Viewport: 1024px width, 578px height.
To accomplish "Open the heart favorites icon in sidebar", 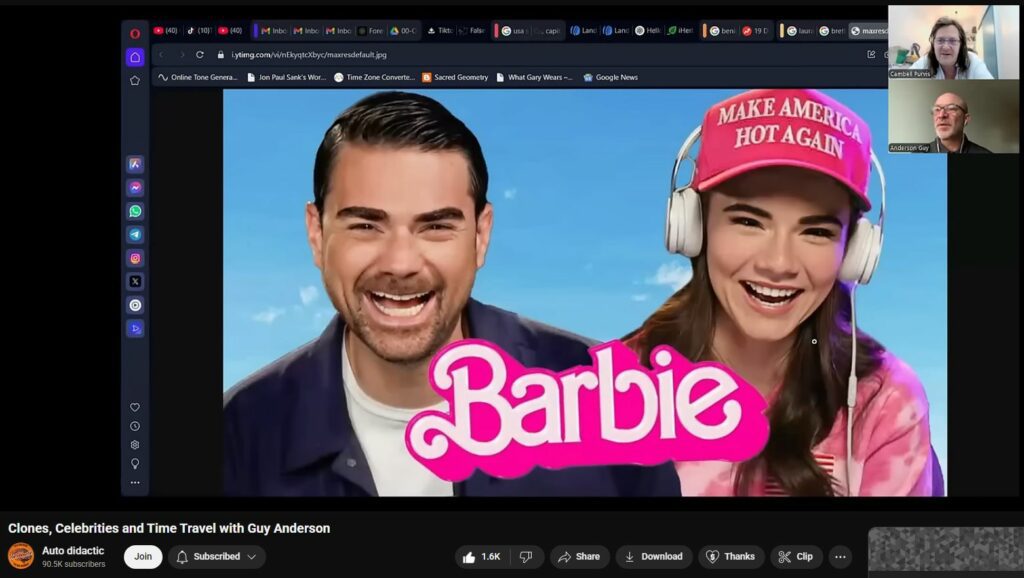I will tap(135, 407).
